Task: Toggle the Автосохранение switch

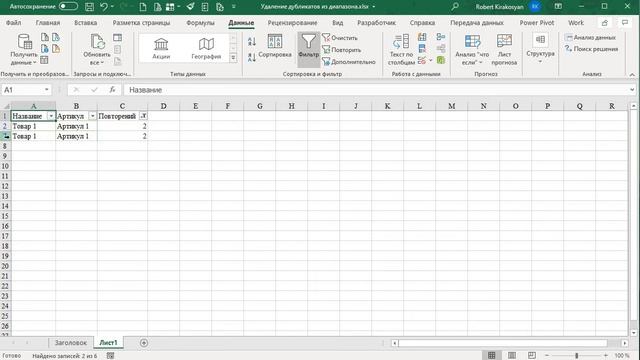Action: click(68, 7)
